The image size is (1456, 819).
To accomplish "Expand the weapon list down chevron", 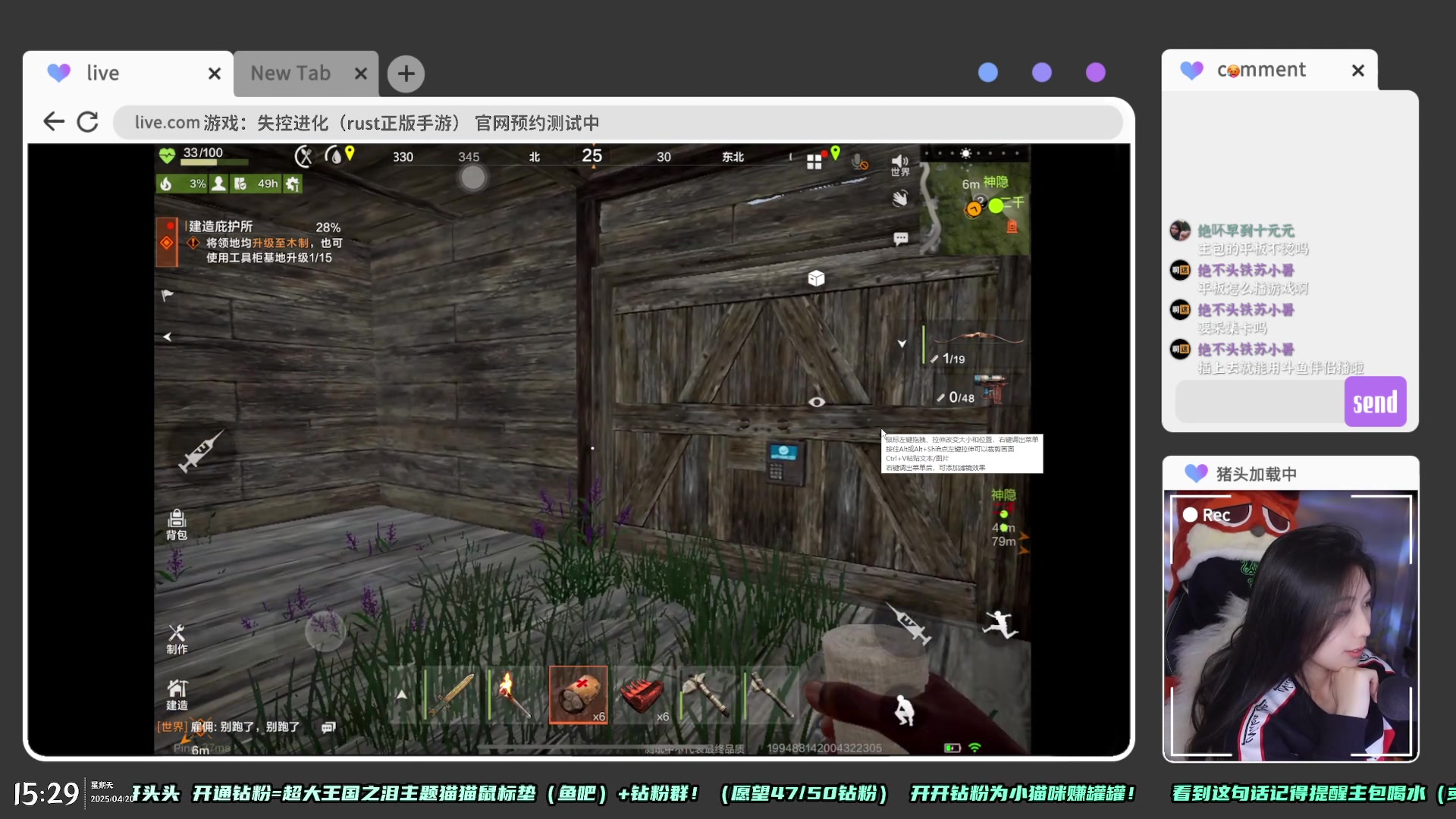I will (902, 344).
